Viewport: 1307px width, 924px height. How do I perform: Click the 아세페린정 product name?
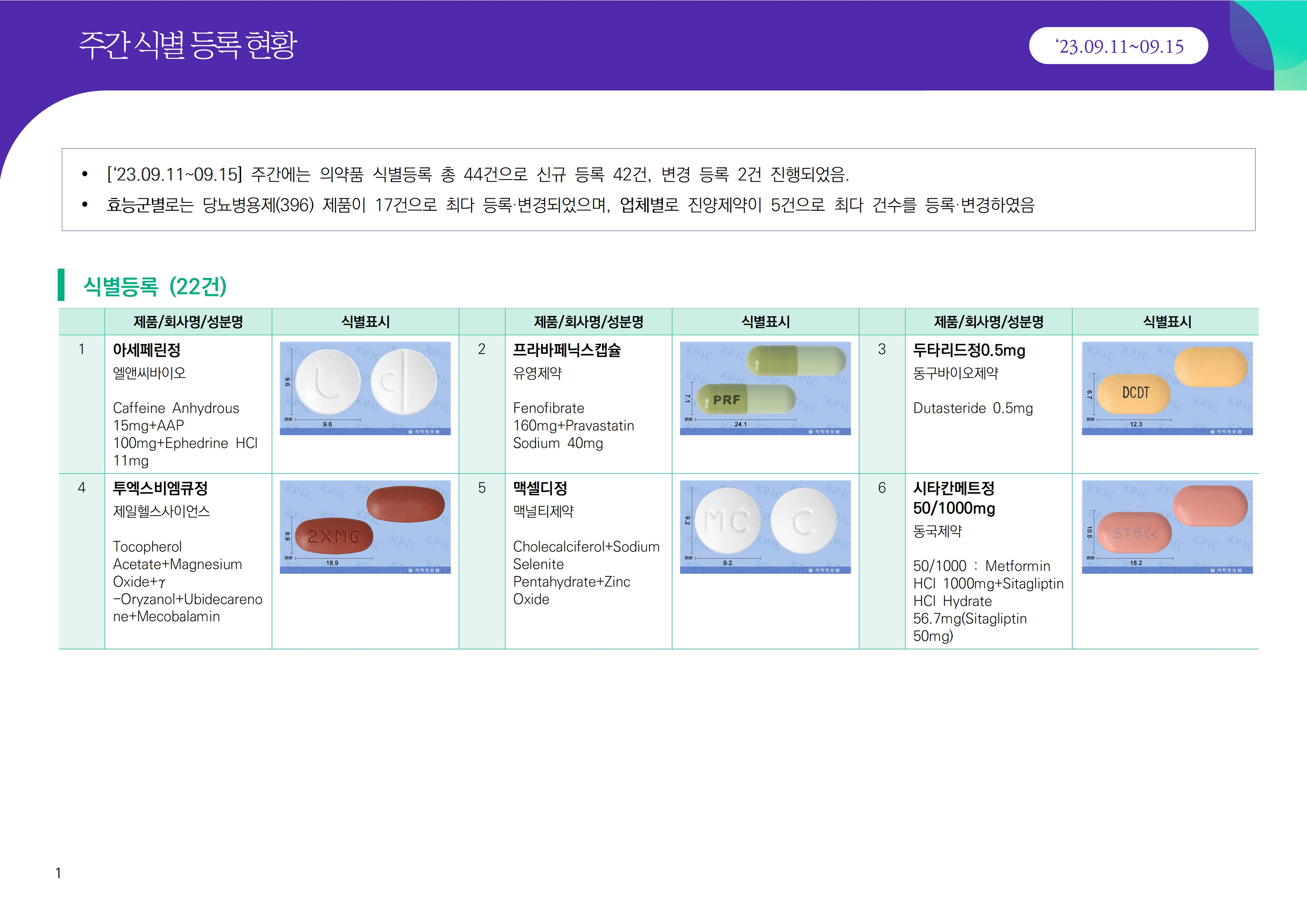pos(147,349)
